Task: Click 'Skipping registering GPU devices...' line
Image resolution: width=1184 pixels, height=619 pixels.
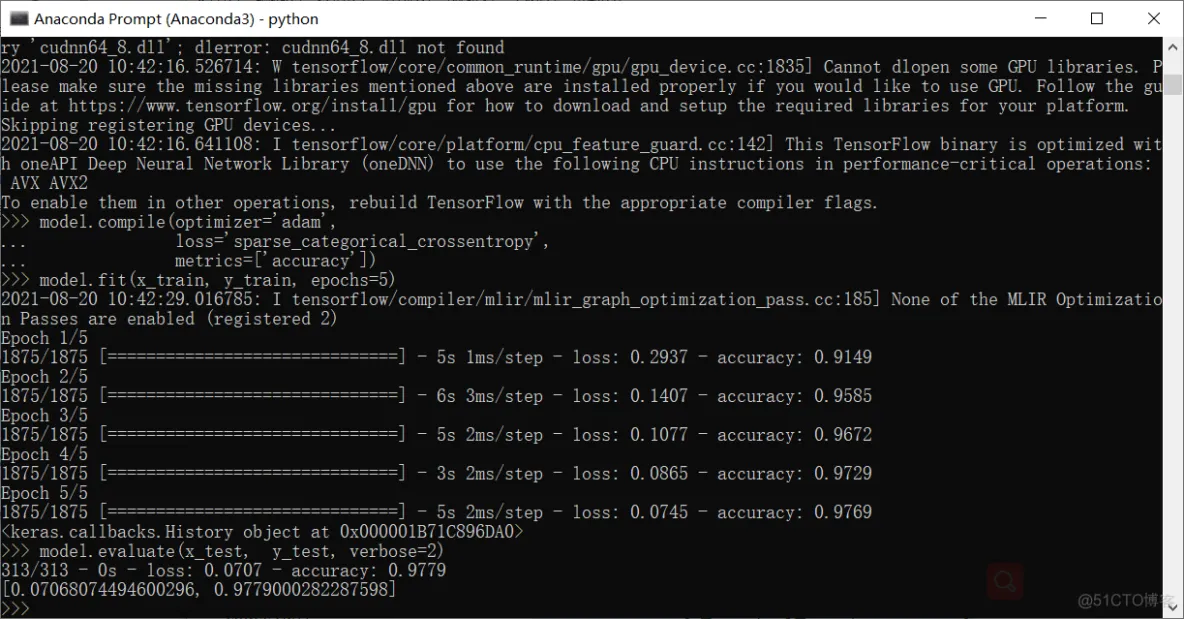Action: [168, 125]
